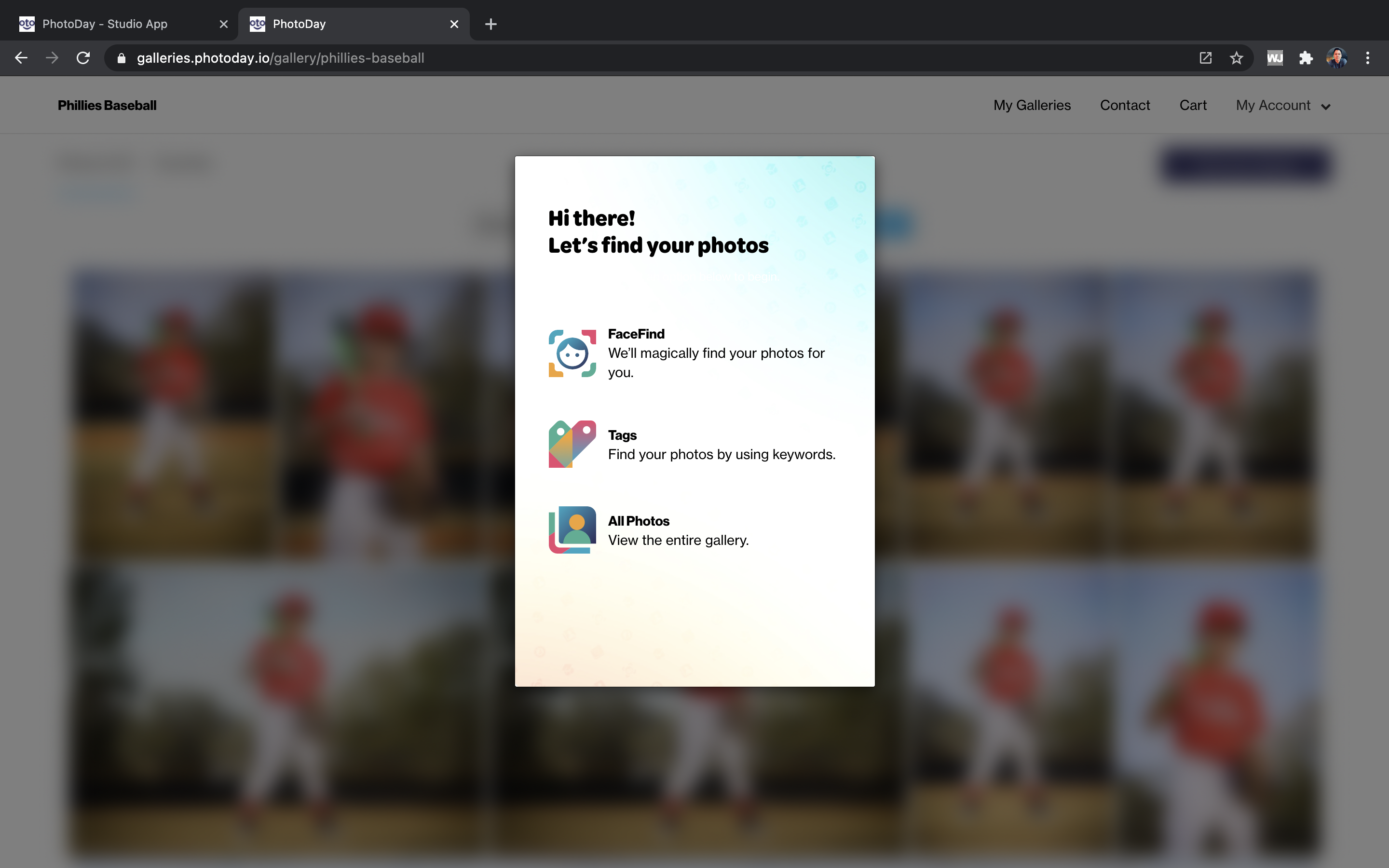Open a new browser tab
Viewport: 1389px width, 868px height.
point(491,24)
